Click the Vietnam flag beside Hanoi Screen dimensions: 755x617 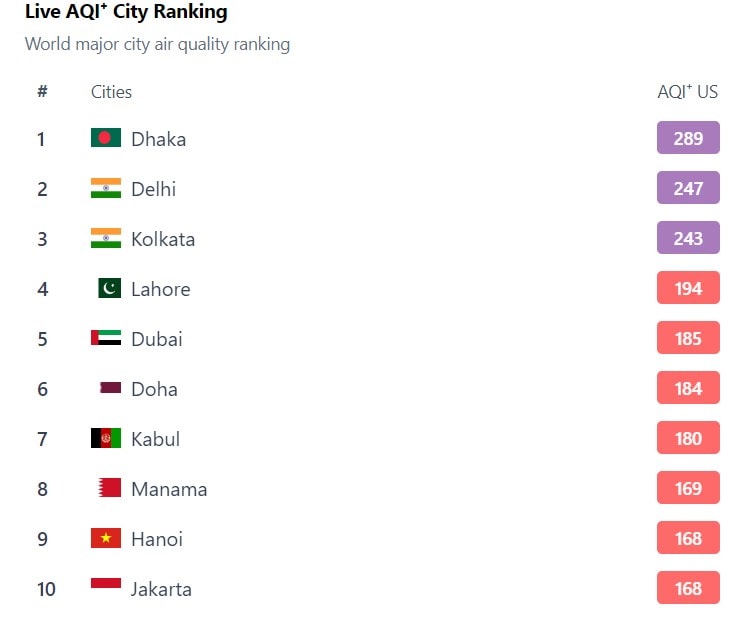[x=105, y=538]
